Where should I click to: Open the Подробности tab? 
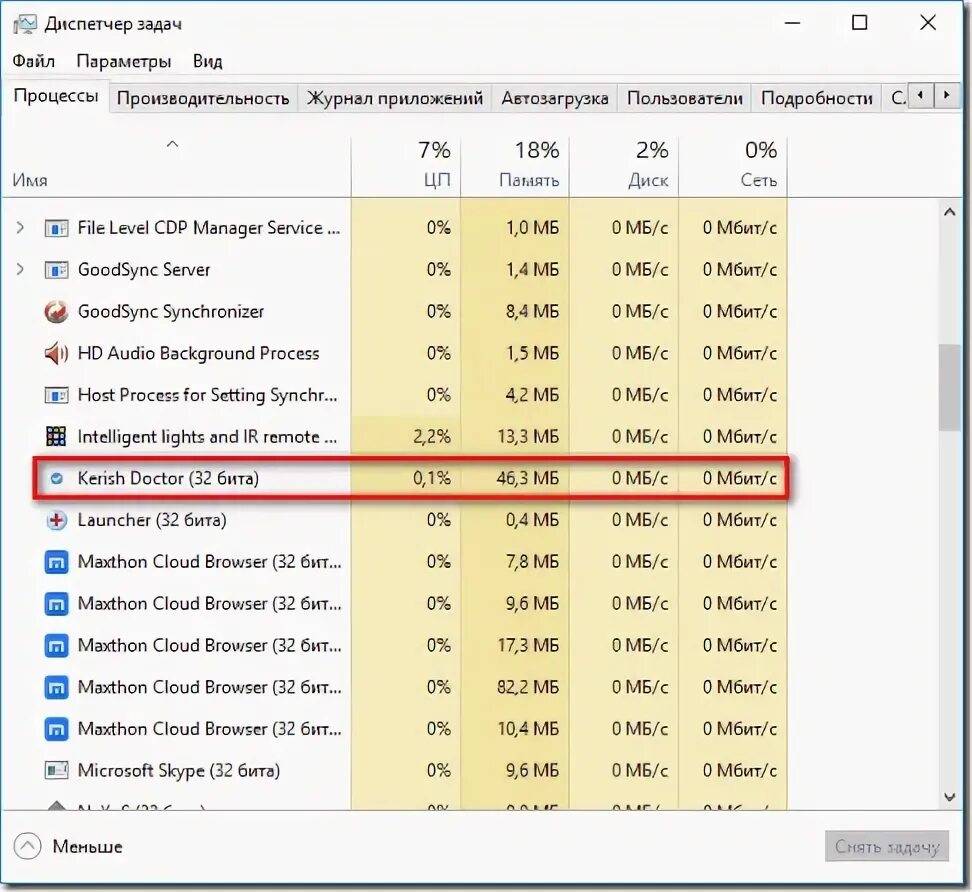coord(816,98)
